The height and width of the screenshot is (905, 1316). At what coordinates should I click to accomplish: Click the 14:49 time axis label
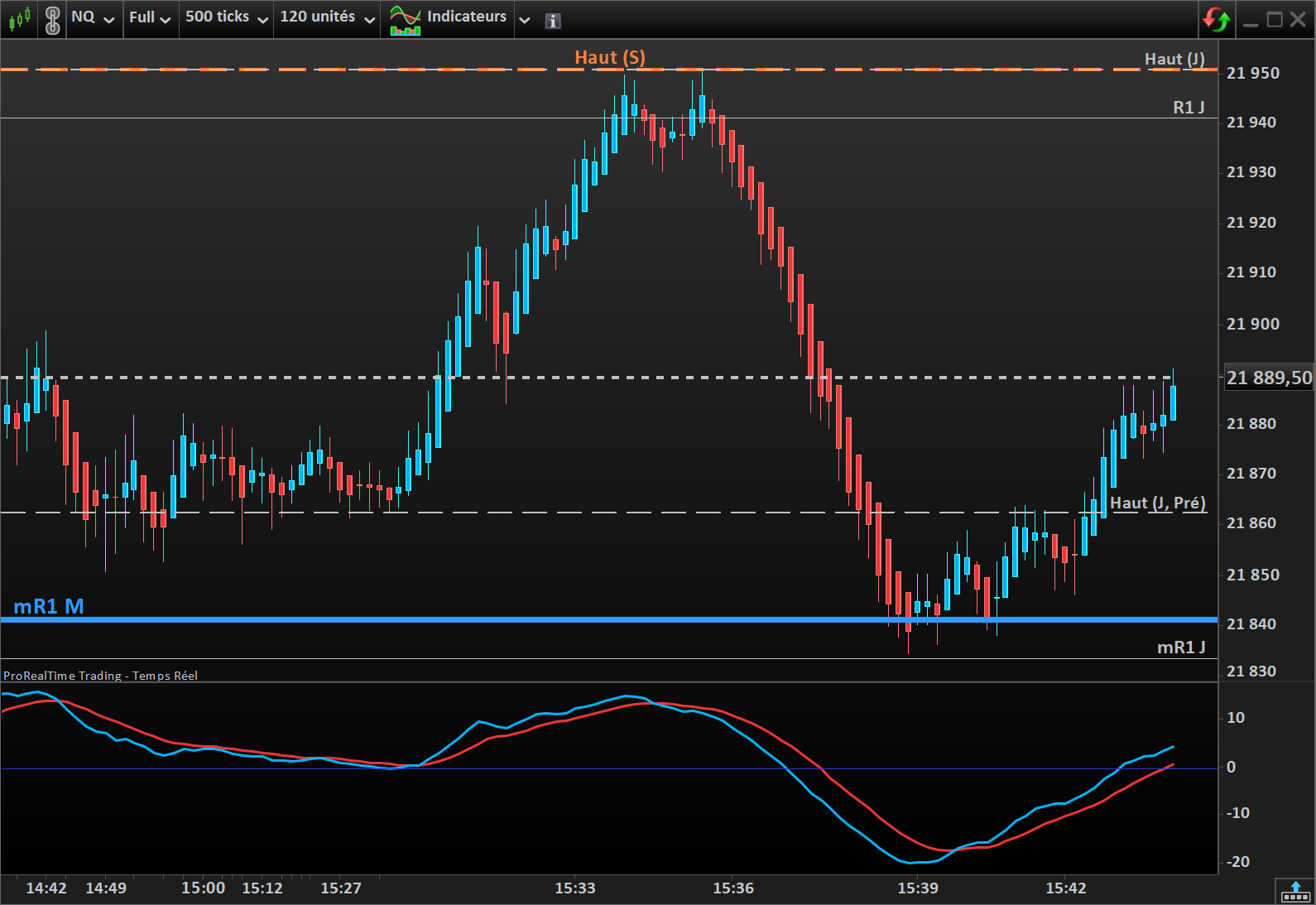click(106, 888)
